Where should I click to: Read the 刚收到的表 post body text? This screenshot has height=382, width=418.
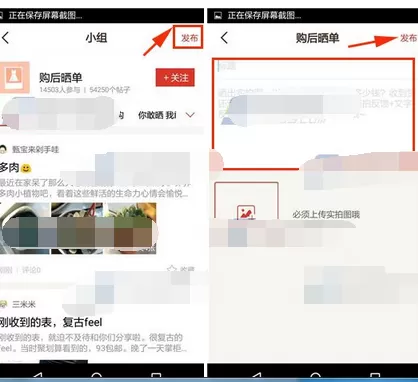[94, 343]
